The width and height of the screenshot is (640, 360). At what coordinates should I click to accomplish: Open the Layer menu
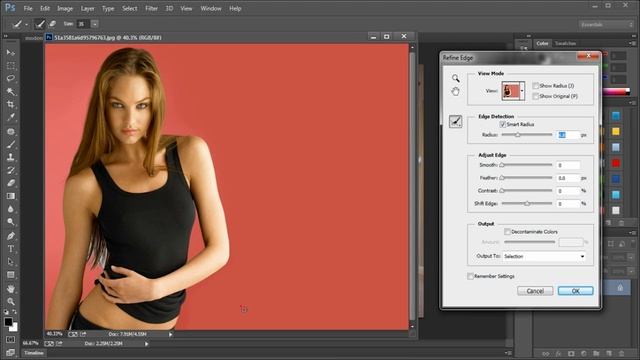(87, 8)
